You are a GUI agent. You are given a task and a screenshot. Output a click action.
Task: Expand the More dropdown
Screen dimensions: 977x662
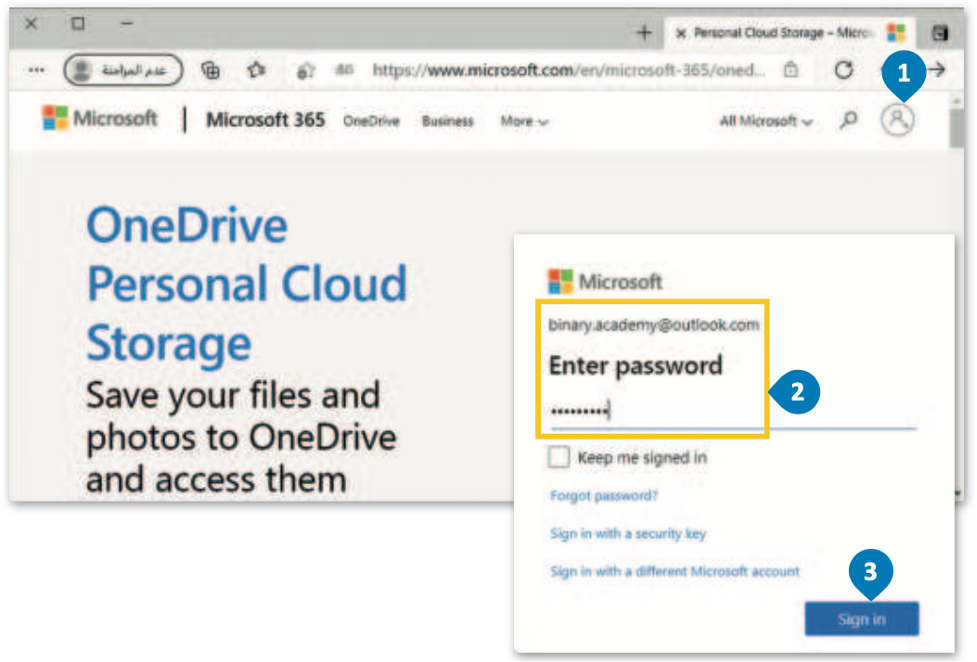(524, 121)
